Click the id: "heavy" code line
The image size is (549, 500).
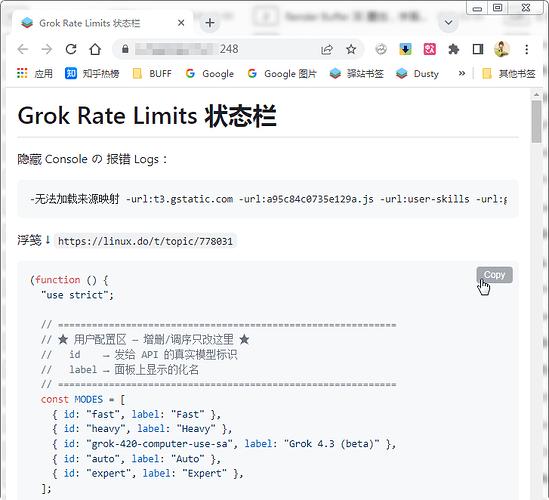pyautogui.click(x=142, y=429)
